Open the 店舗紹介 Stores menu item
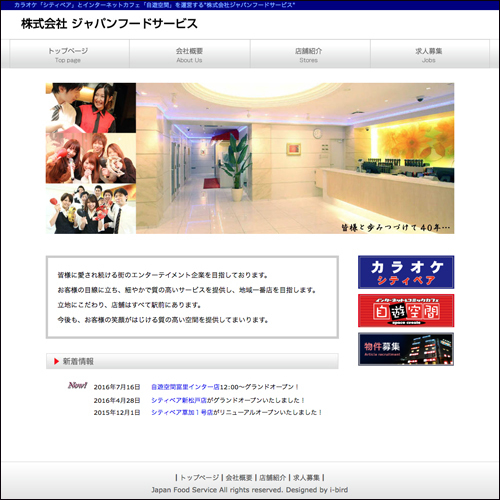Image resolution: width=500 pixels, height=500 pixels. [310, 54]
